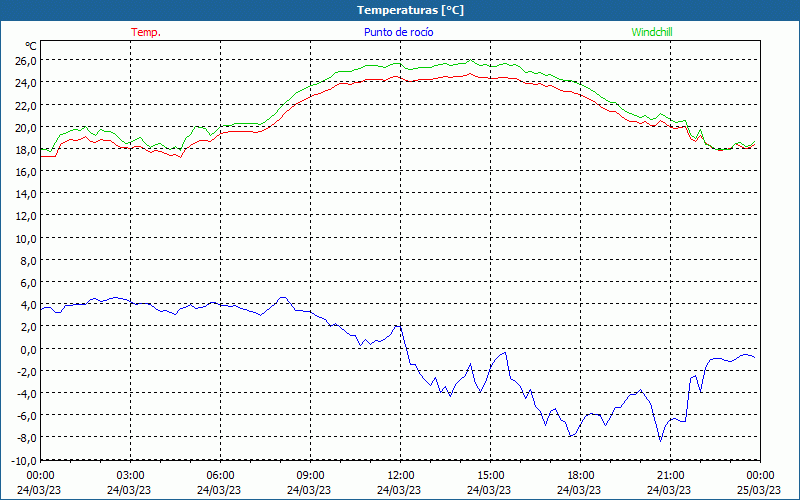Click the 14,0 y-axis value

(x=26, y=194)
